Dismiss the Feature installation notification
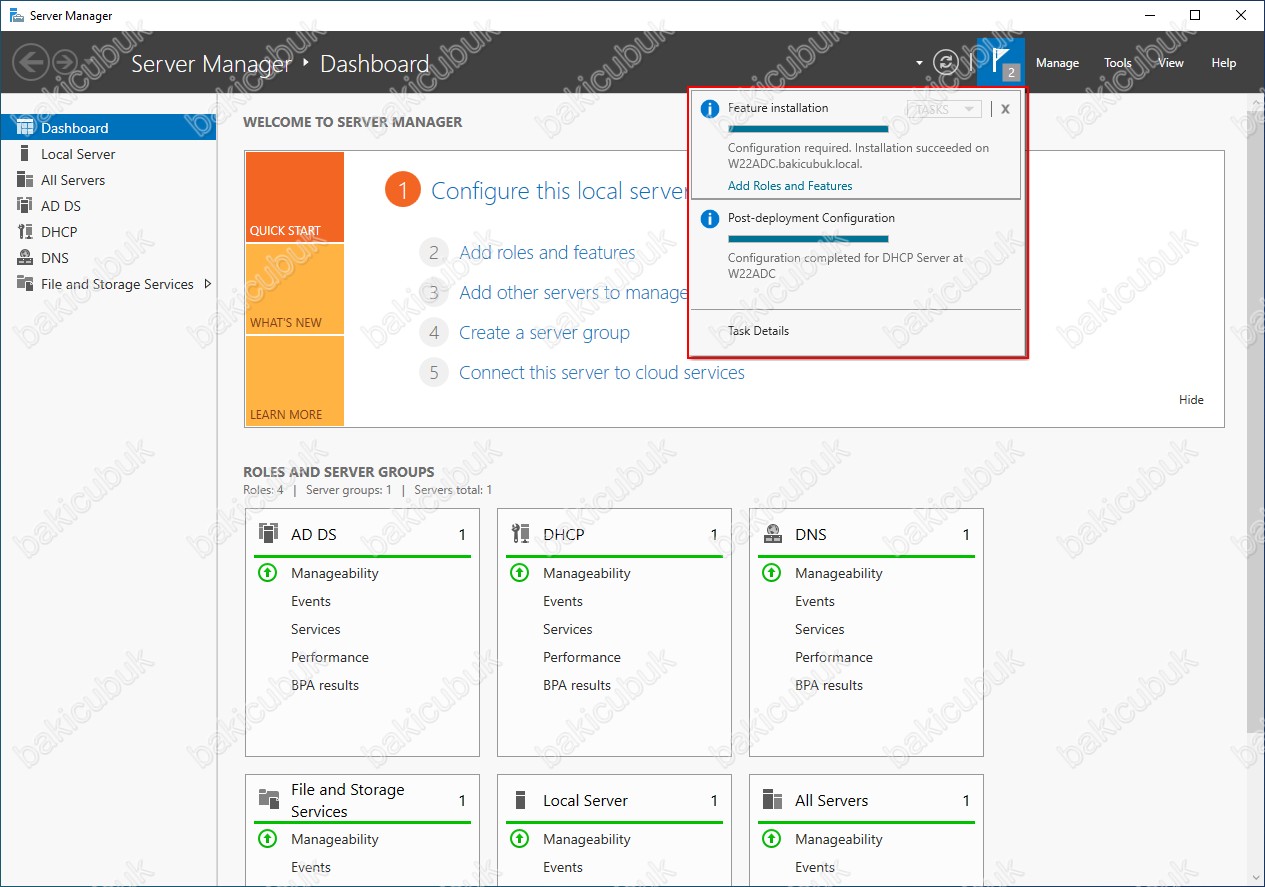This screenshot has width=1265, height=887. coord(1005,109)
